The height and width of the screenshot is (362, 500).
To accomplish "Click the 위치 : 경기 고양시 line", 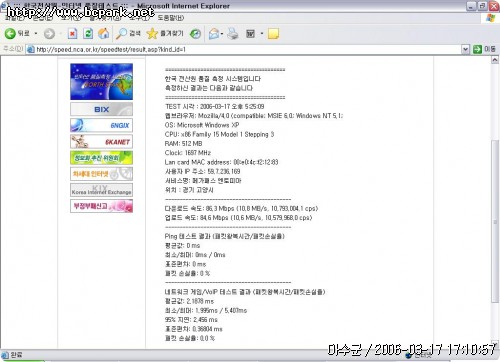I will pos(189,190).
